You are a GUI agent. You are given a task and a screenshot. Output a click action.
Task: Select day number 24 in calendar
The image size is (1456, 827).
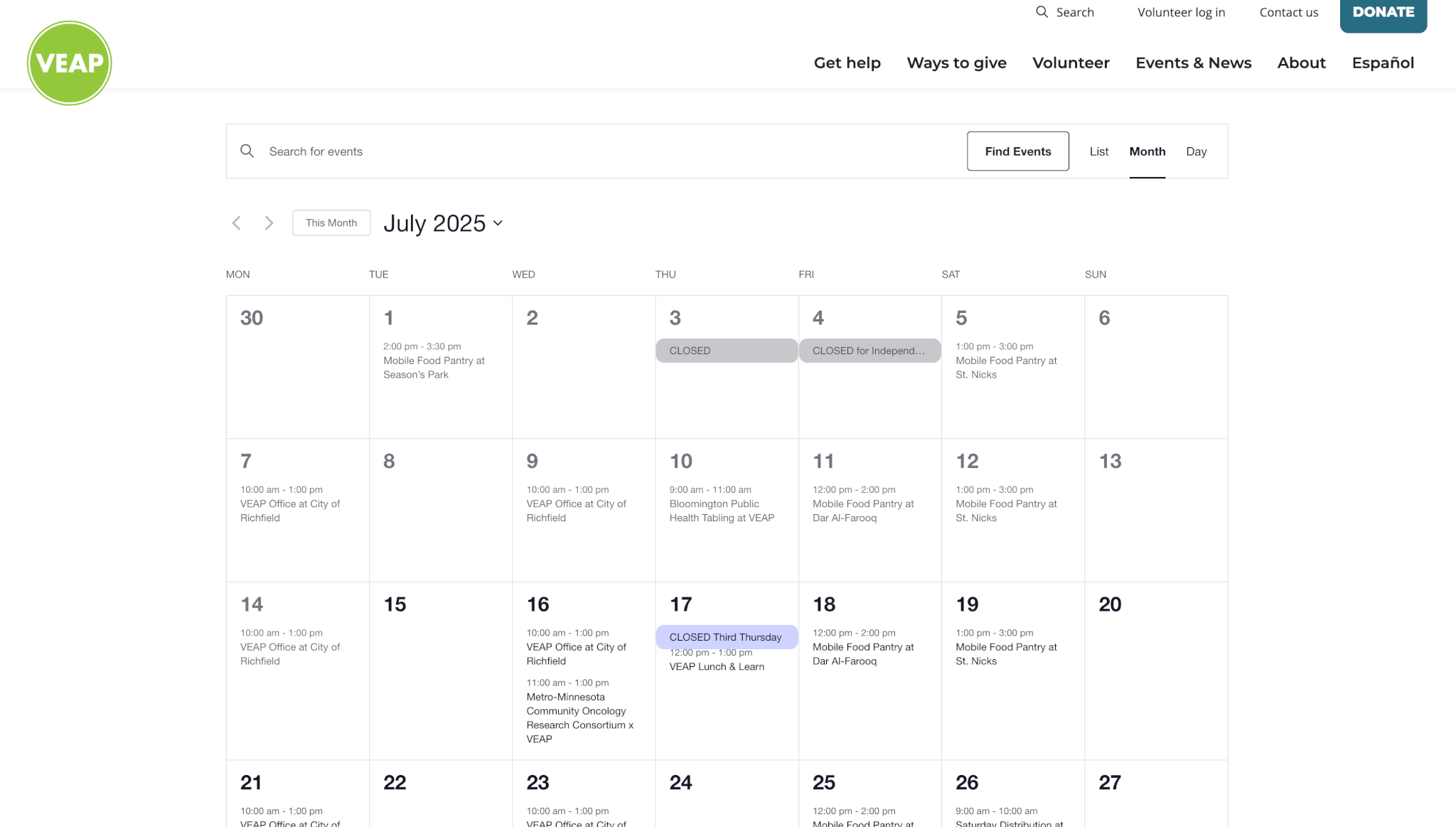point(680,783)
